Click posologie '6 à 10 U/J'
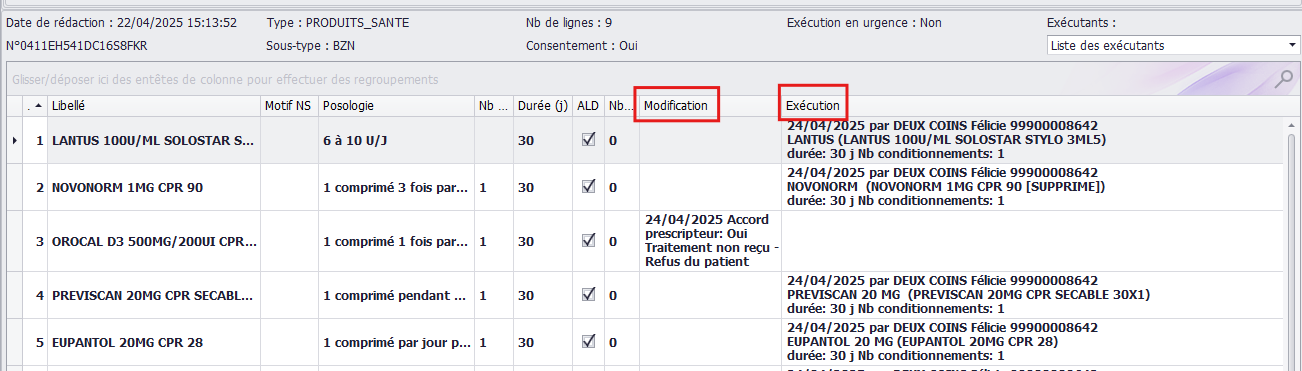Screen dimensions: 1302x371 (355, 141)
